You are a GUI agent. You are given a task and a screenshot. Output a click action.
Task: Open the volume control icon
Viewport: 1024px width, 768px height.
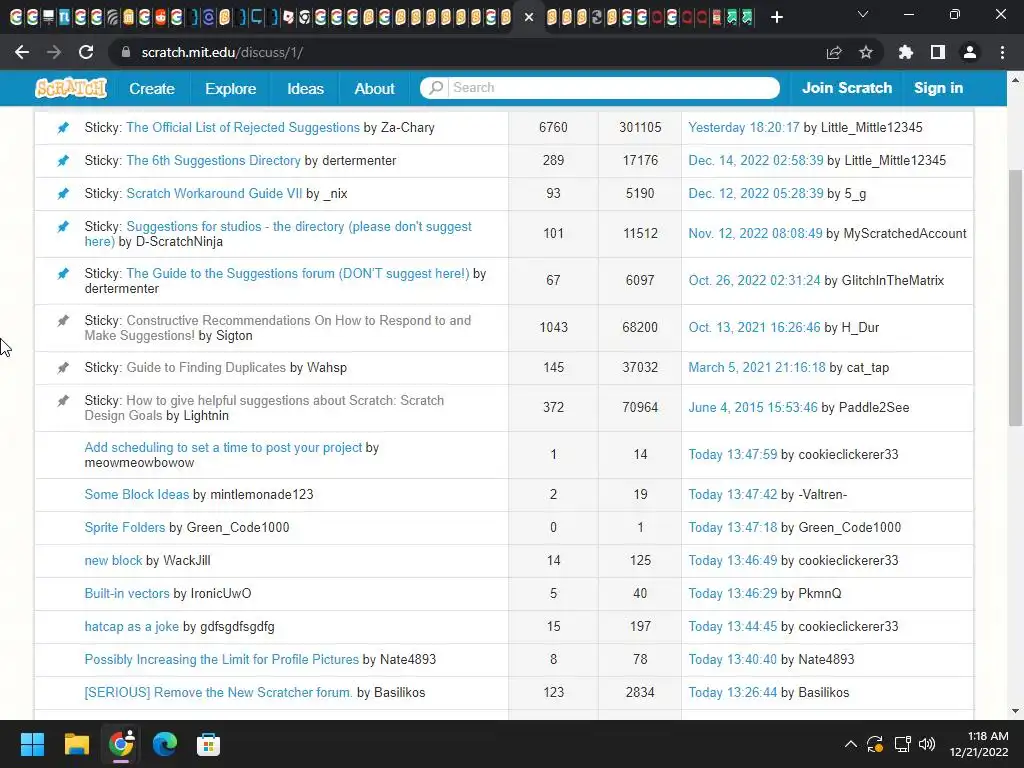[x=927, y=744]
